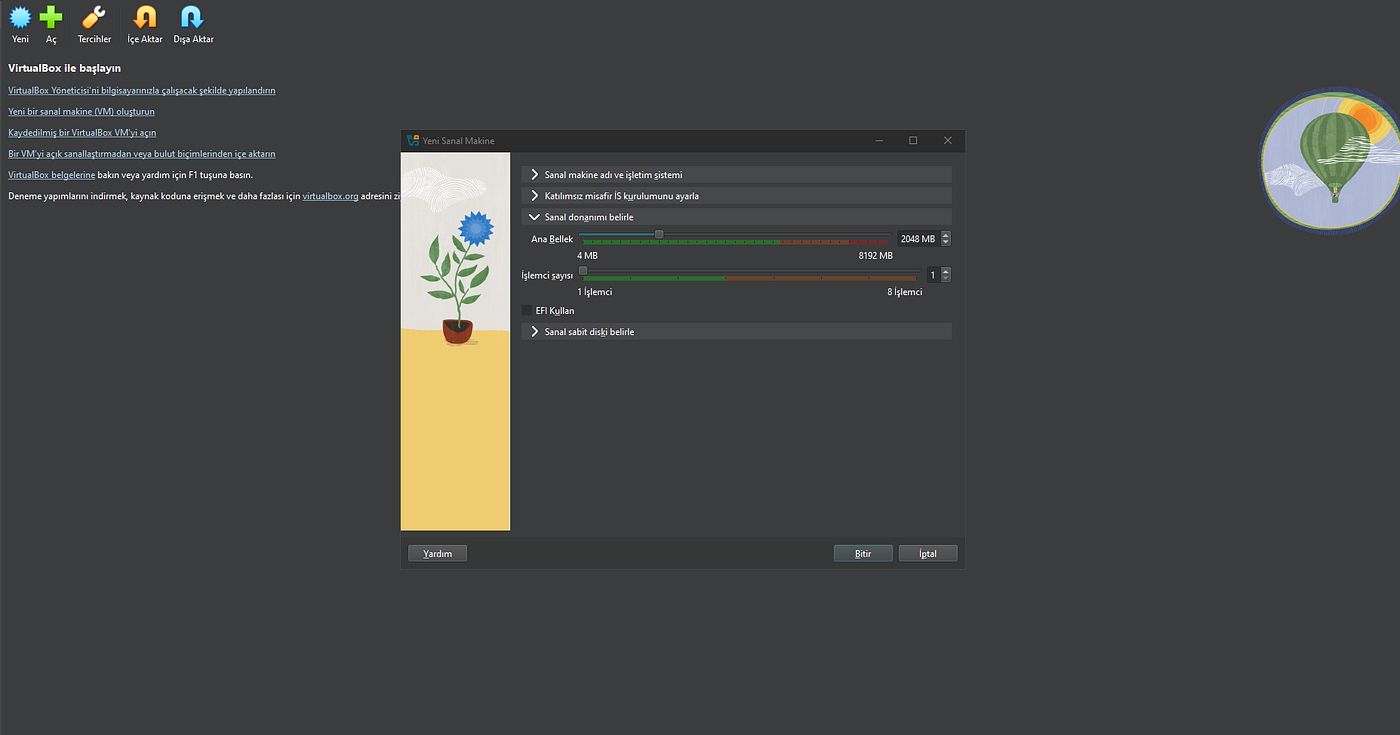Close the Yeni Sanal Makine dialog

[948, 141]
